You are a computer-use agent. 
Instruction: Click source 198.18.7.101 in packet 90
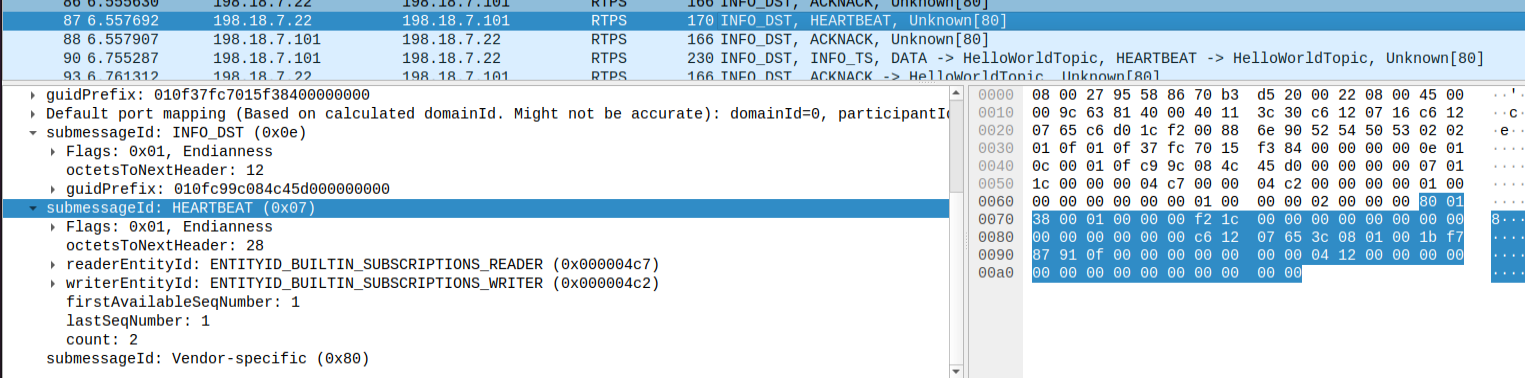[267, 58]
